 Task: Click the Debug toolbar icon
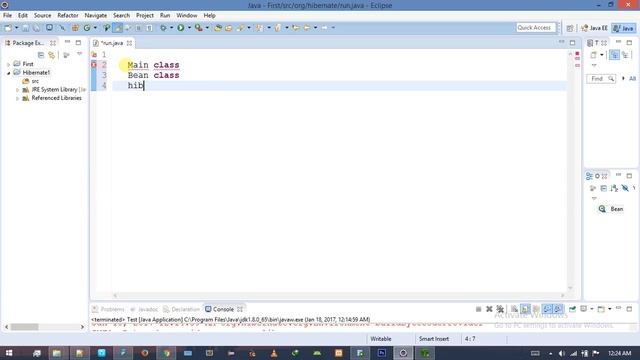pos(163,28)
